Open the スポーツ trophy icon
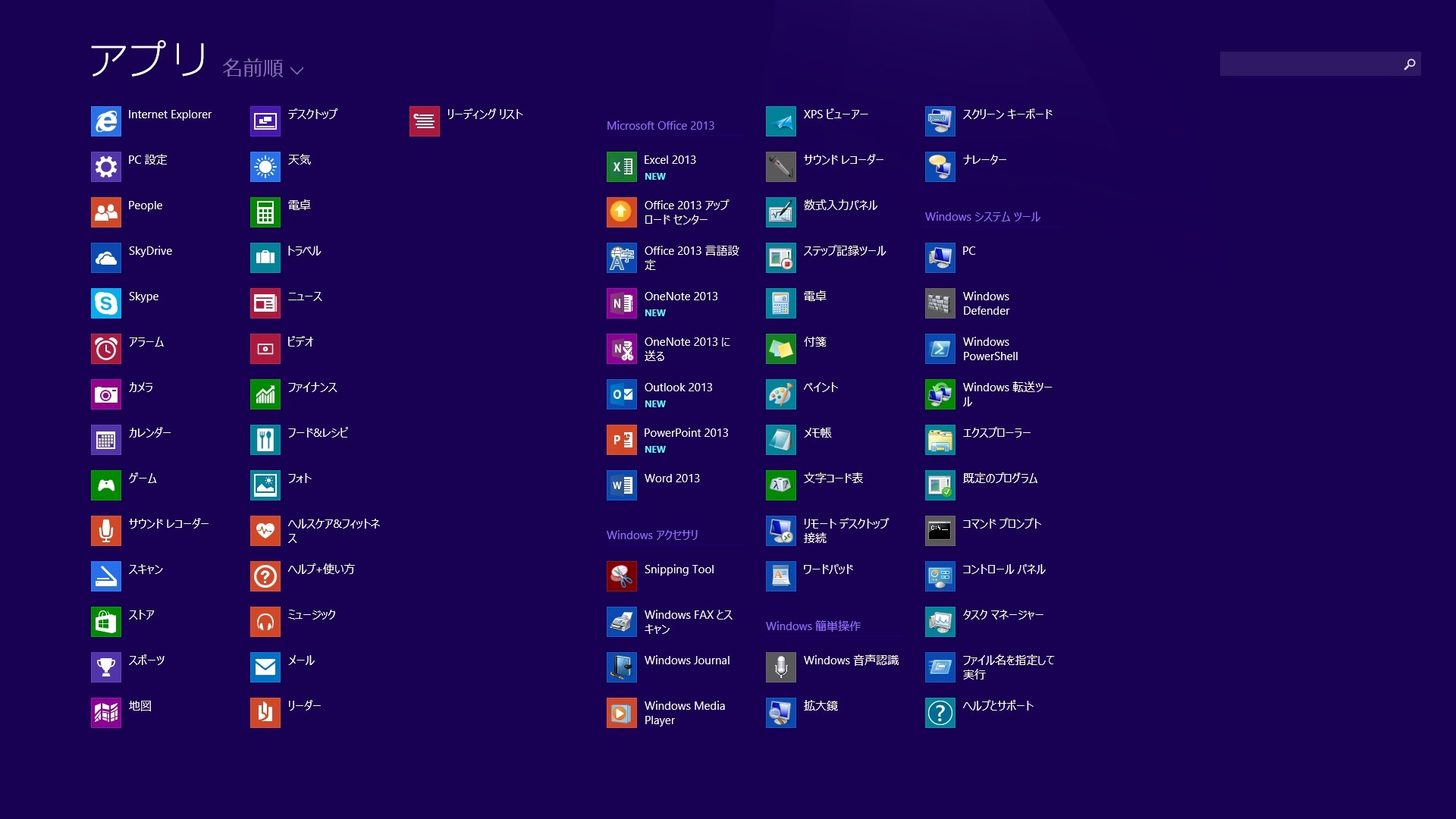 [x=106, y=667]
